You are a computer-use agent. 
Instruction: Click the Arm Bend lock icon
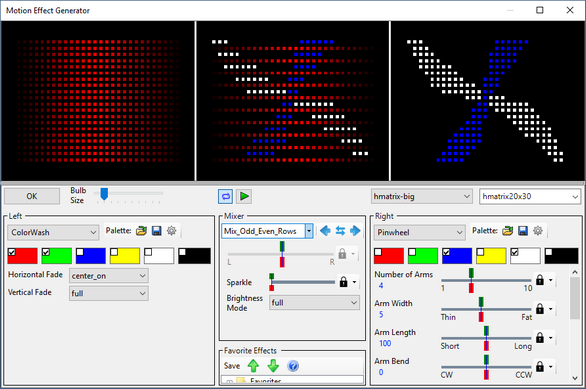(540, 367)
